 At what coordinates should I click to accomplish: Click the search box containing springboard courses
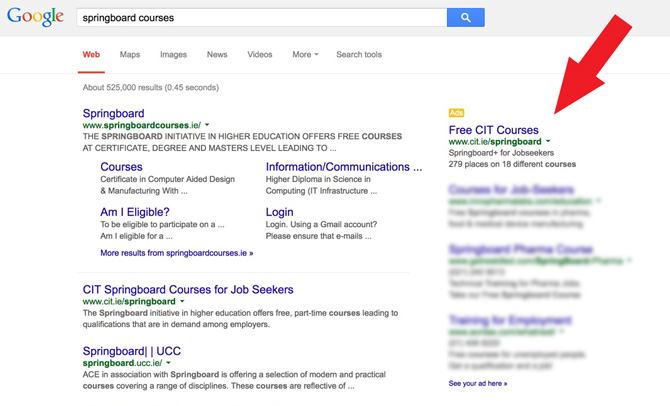click(x=262, y=18)
